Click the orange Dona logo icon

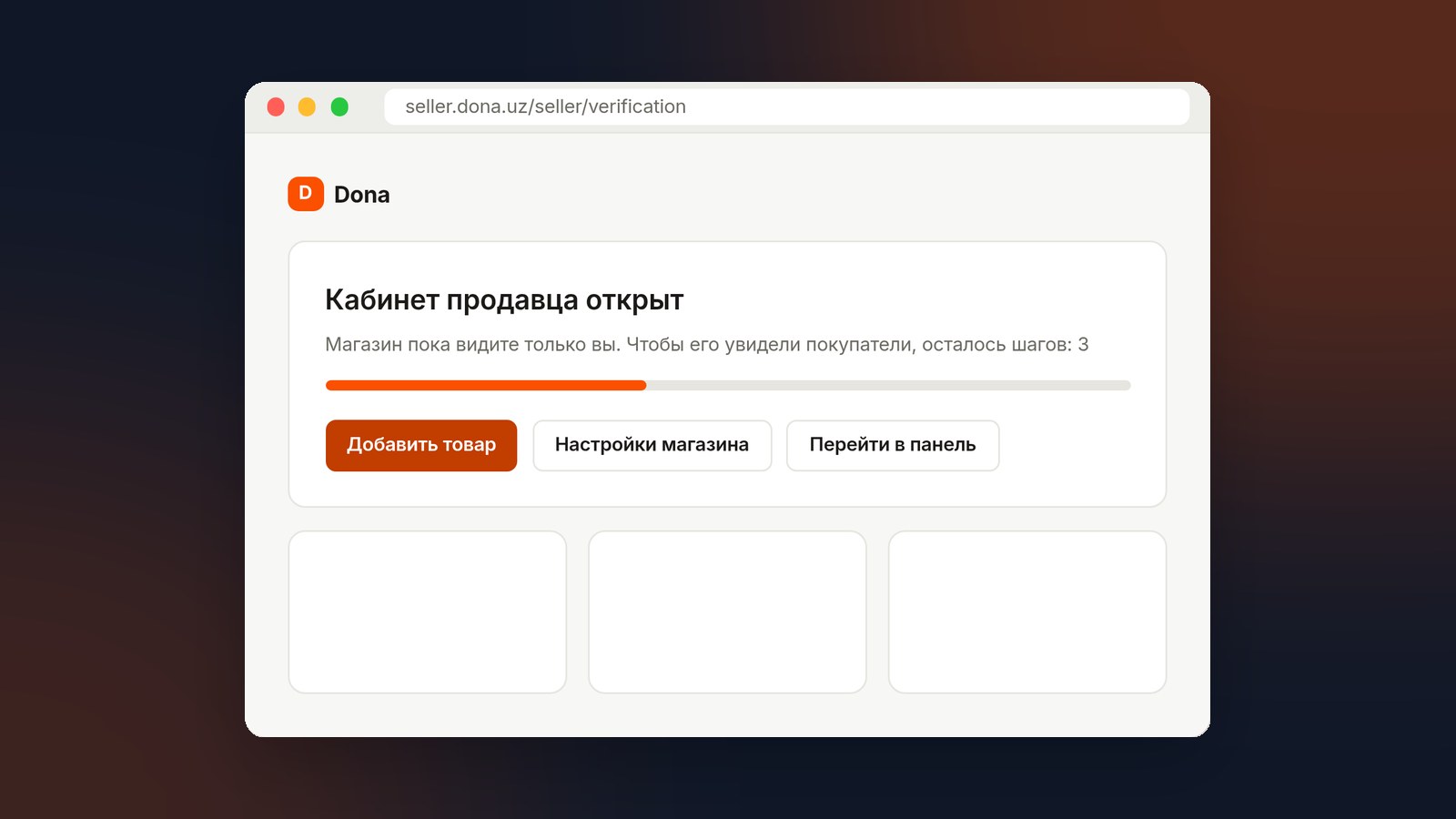[306, 194]
